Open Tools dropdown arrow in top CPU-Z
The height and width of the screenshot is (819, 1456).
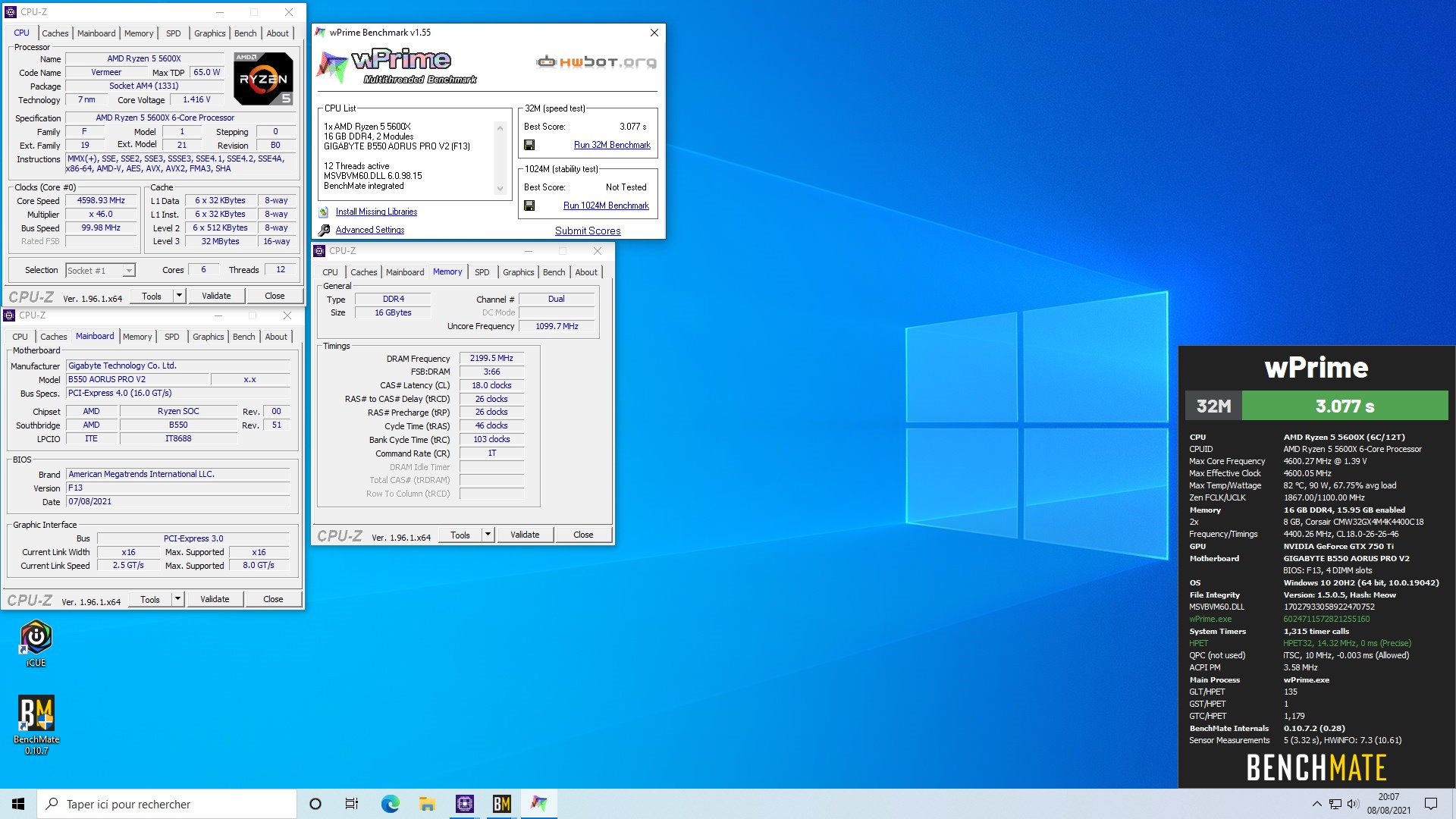(179, 296)
